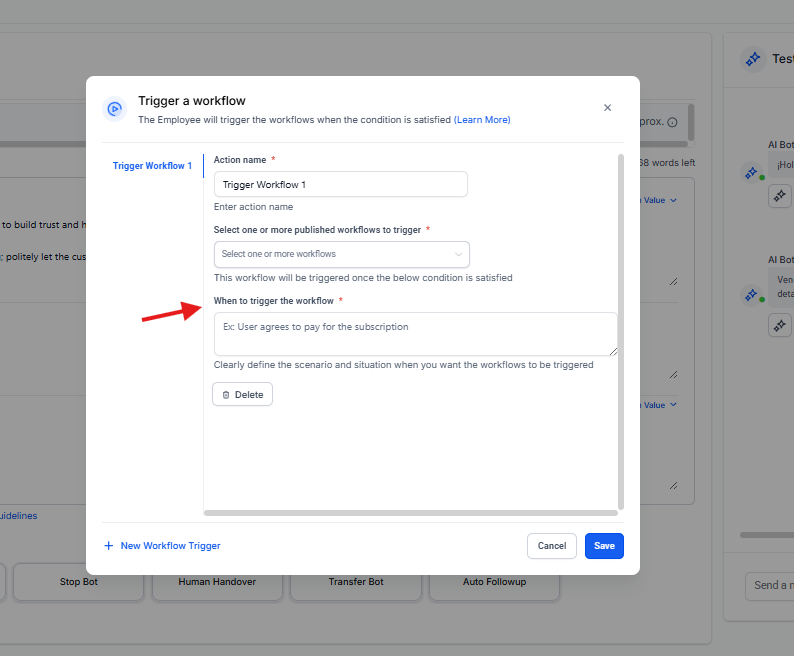The width and height of the screenshot is (794, 656).
Task: Click the plus icon beside New Workflow Trigger
Action: [108, 546]
